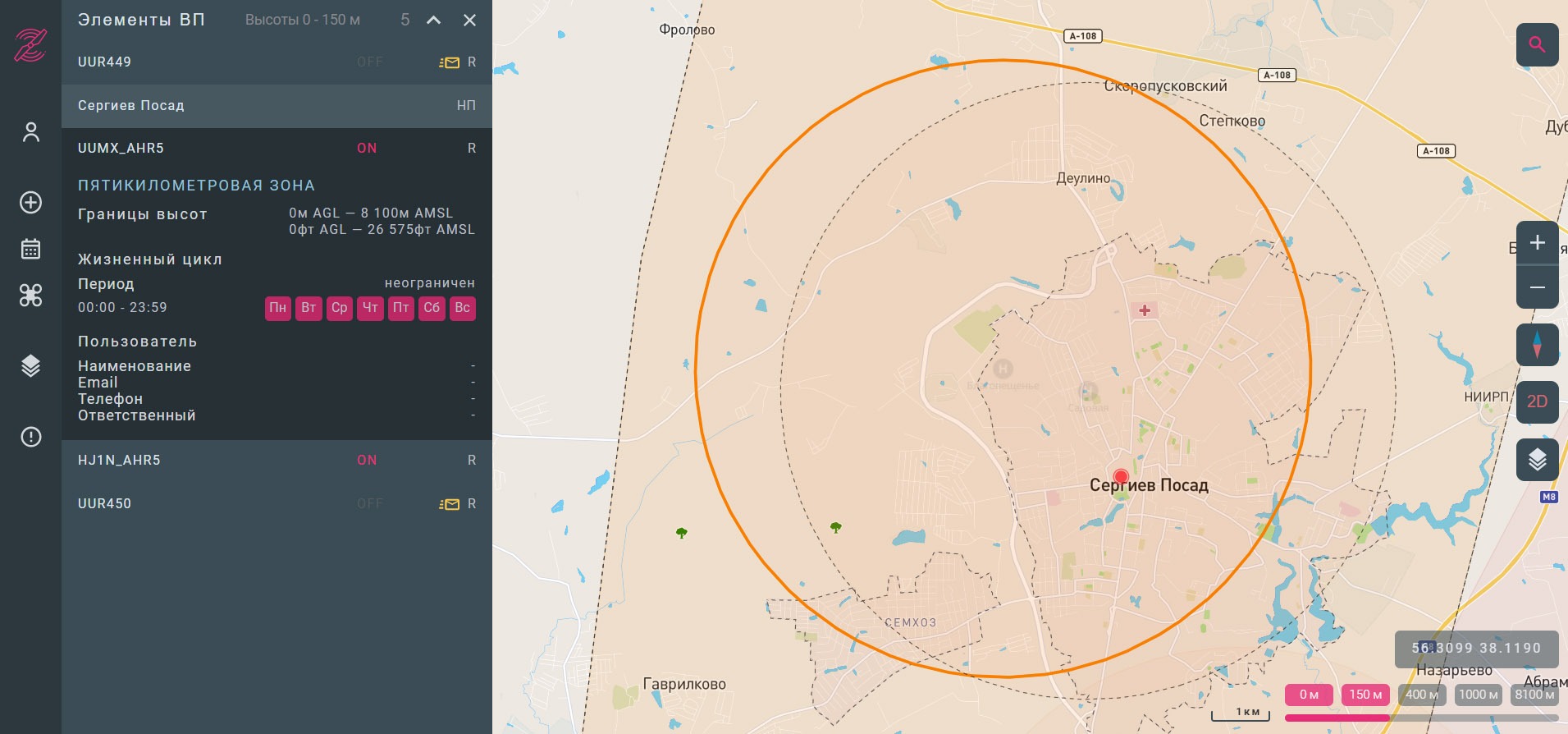
Task: Click the pink Z application logo
Action: (x=30, y=44)
